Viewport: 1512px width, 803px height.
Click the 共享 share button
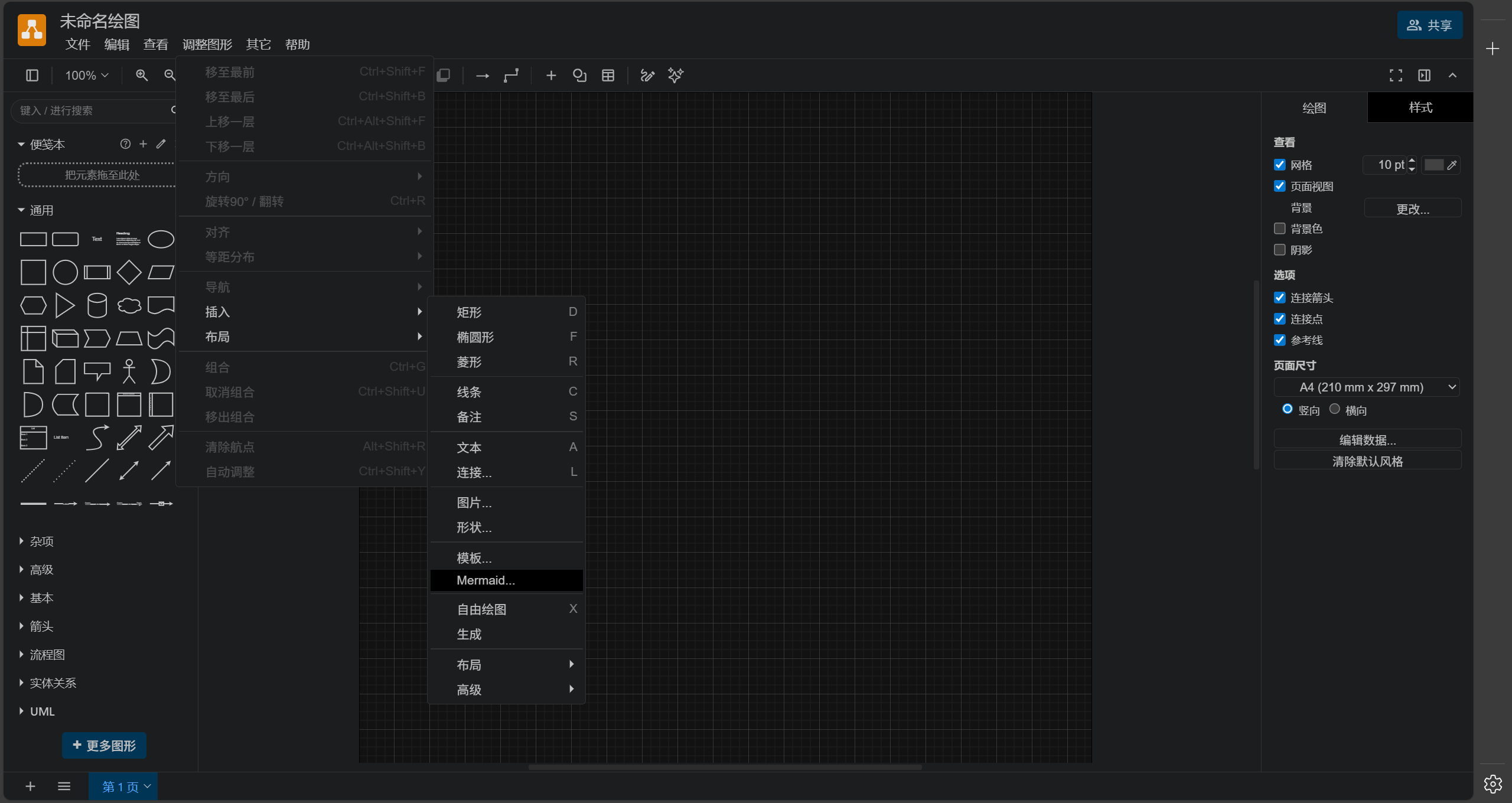point(1429,25)
